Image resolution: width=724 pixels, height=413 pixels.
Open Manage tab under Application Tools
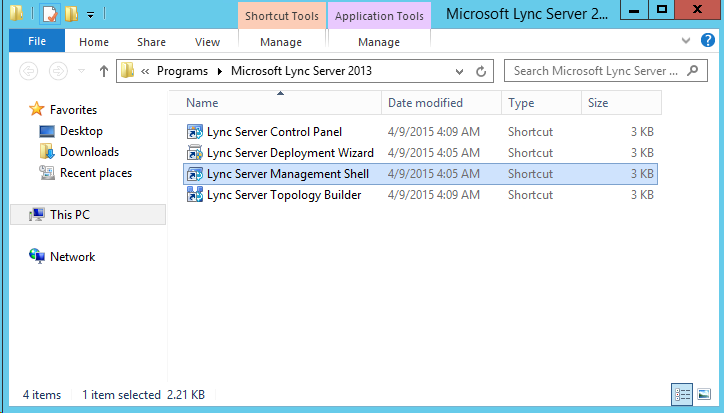pyautogui.click(x=379, y=42)
